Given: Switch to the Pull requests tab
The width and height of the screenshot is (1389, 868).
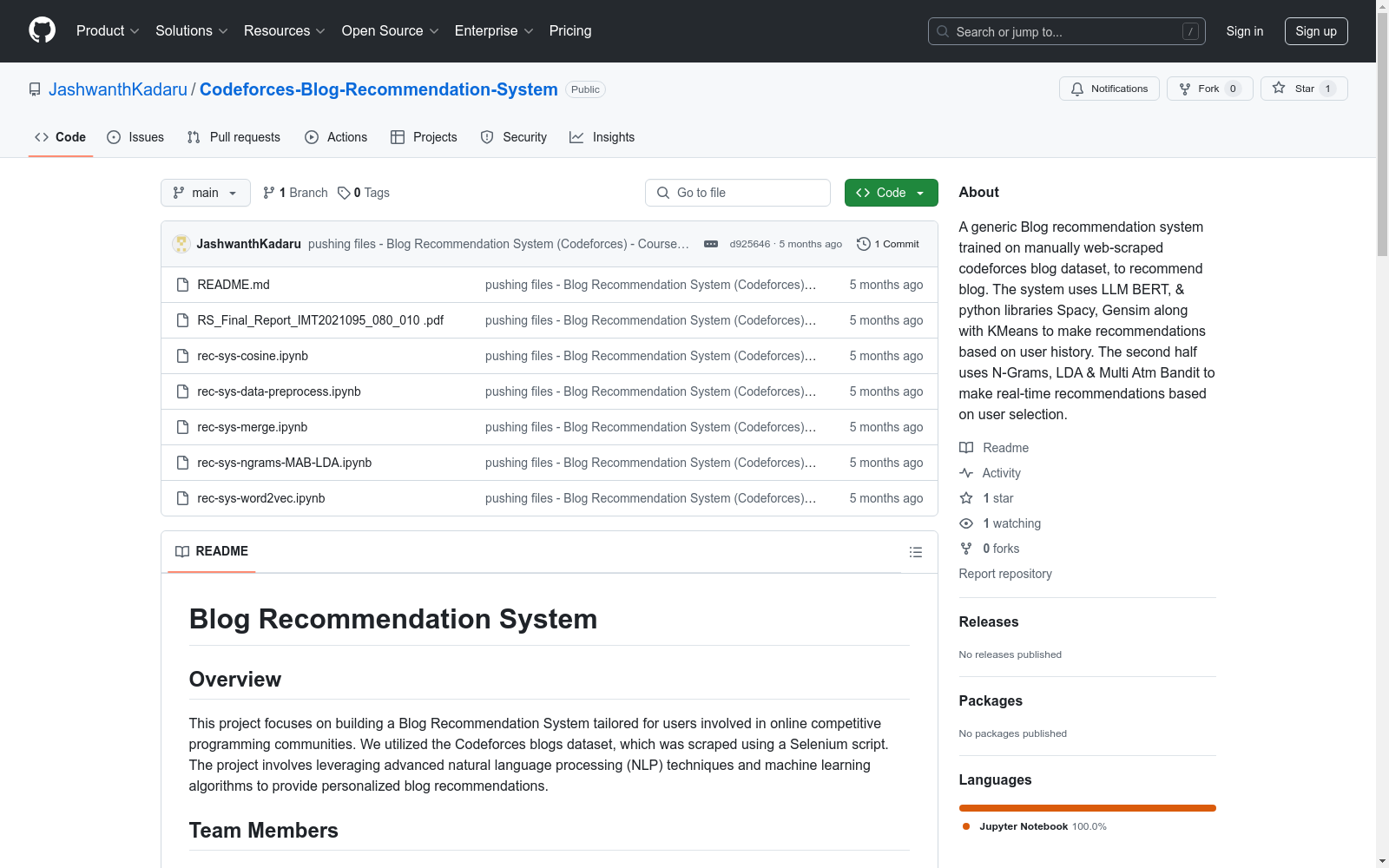Looking at the screenshot, I should pyautogui.click(x=234, y=137).
